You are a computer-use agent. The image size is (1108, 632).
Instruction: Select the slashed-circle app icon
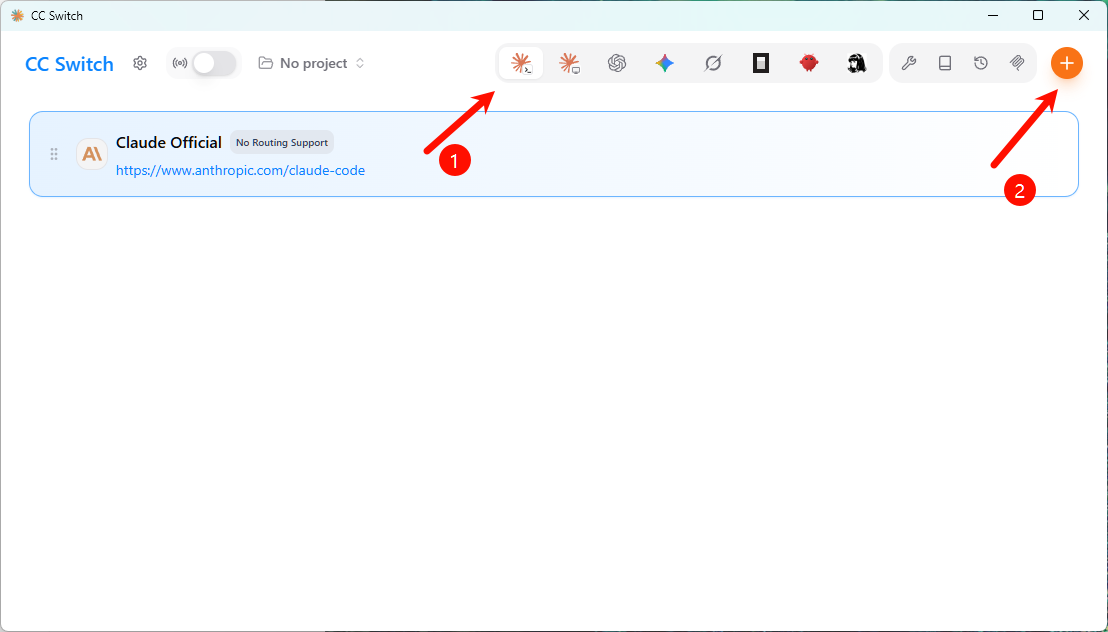713,64
